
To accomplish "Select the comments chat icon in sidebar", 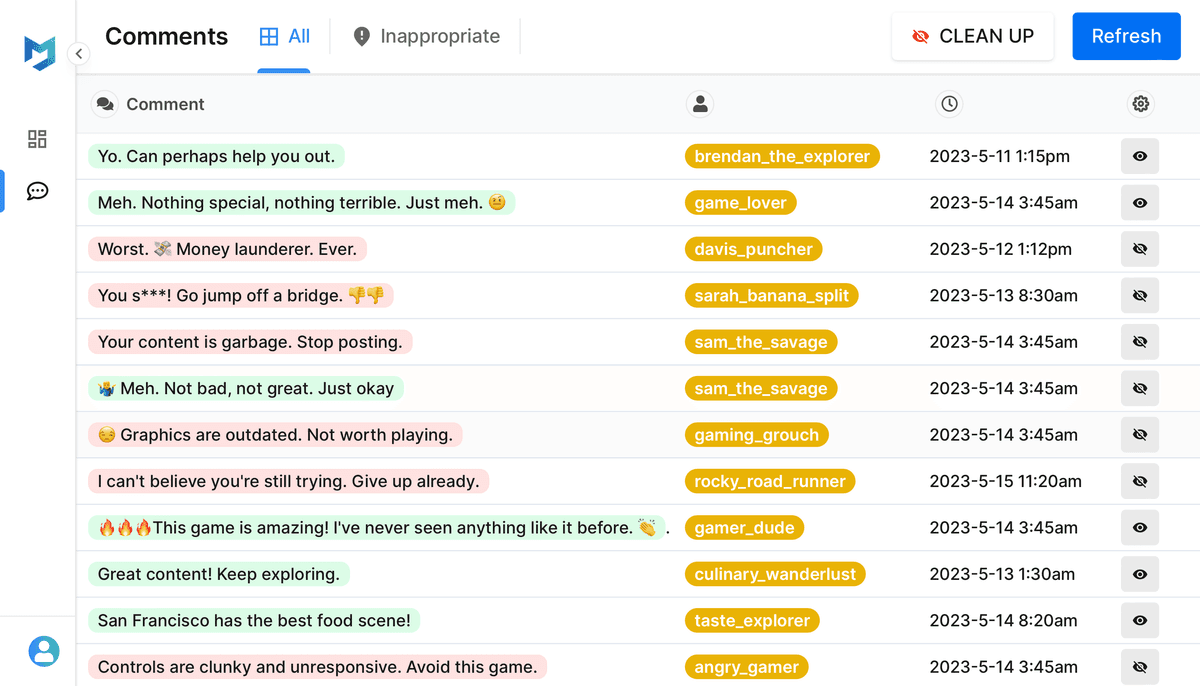I will point(37,191).
